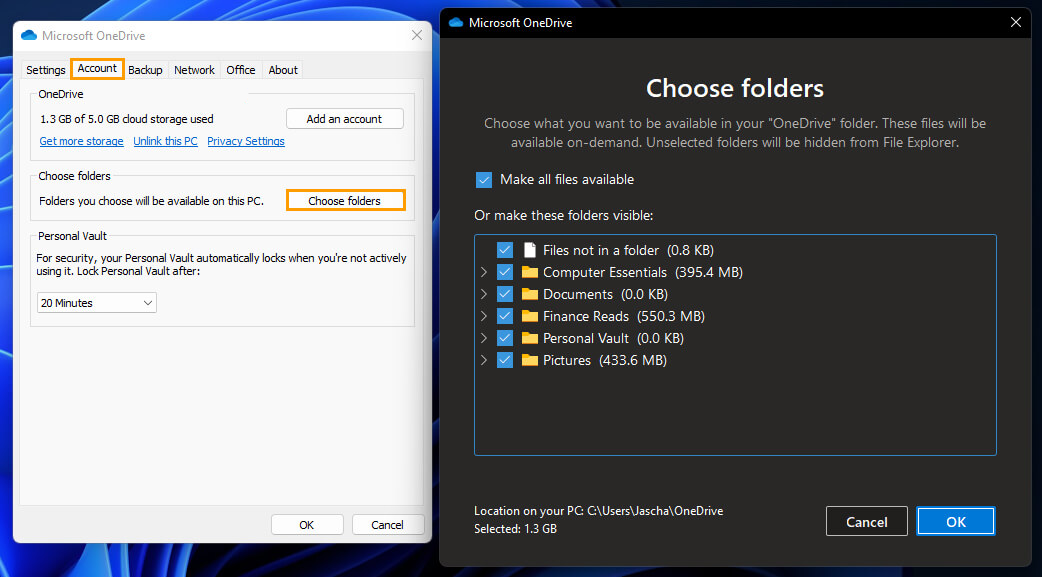Image resolution: width=1042 pixels, height=577 pixels.
Task: Open the Backup tab
Action: 145,70
